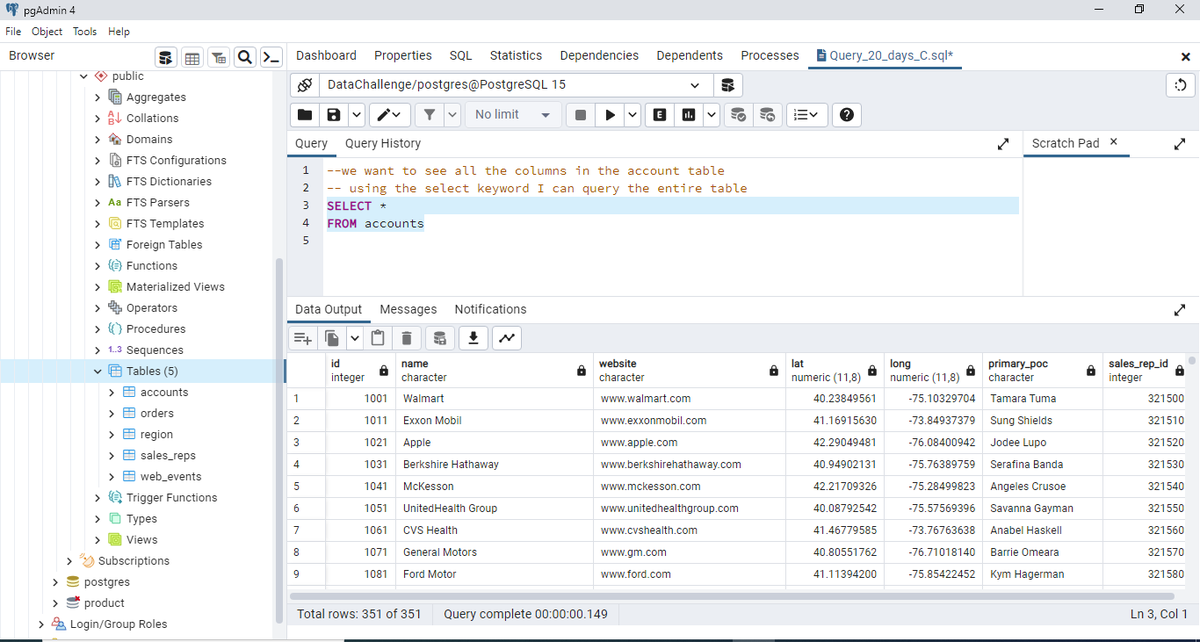Image resolution: width=1200 pixels, height=642 pixels.
Task: Open the Statistics tab
Action: pyautogui.click(x=516, y=55)
